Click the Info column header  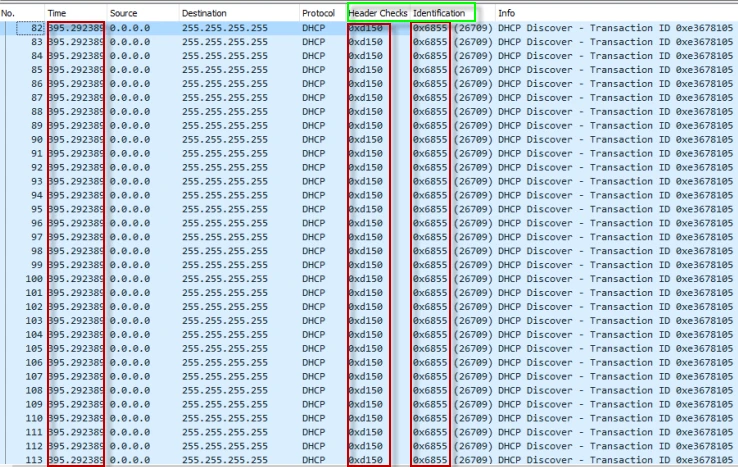click(507, 13)
